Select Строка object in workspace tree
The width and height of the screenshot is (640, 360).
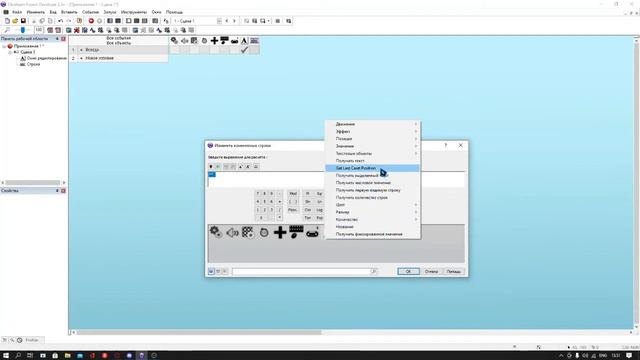click(x=33, y=64)
